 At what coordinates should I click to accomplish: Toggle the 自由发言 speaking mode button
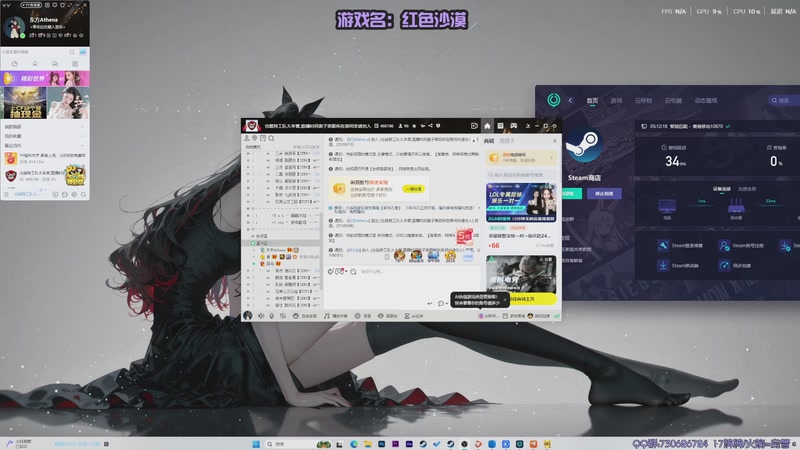305,316
